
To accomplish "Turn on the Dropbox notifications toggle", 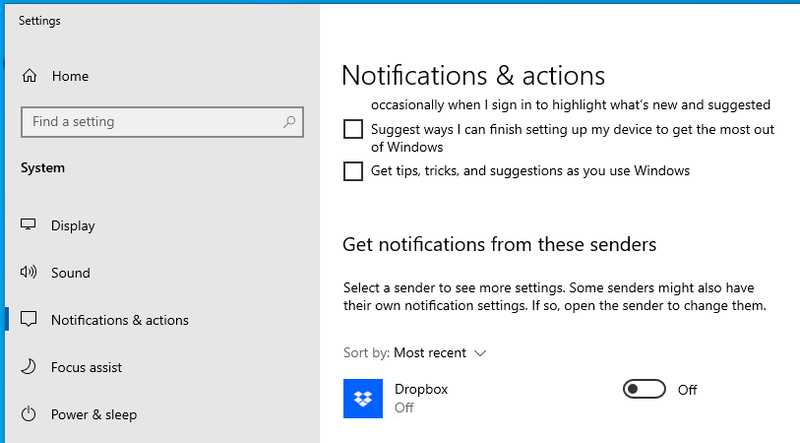I will tap(644, 390).
